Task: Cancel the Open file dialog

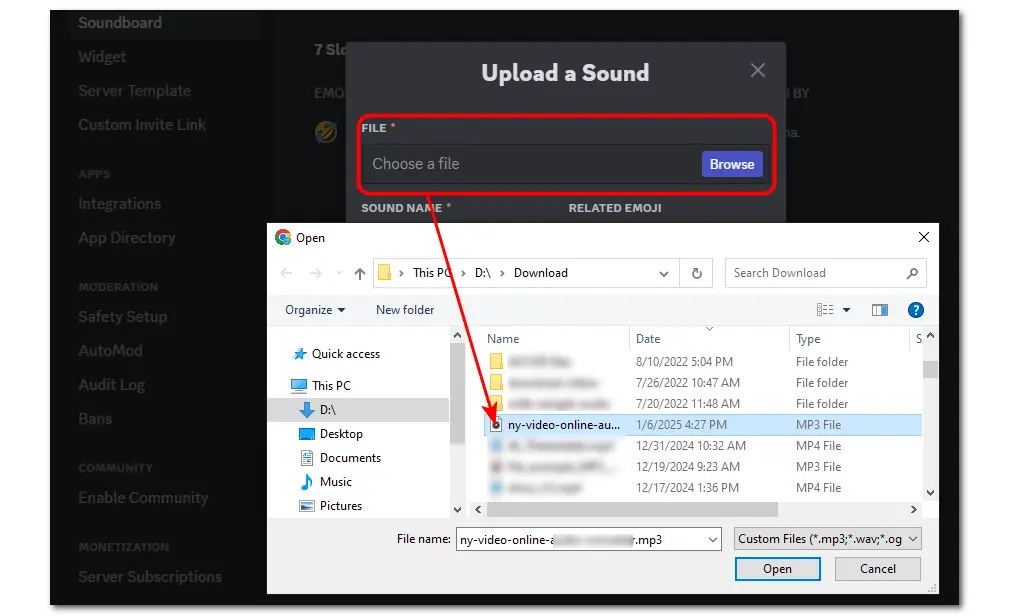Action: tap(877, 569)
